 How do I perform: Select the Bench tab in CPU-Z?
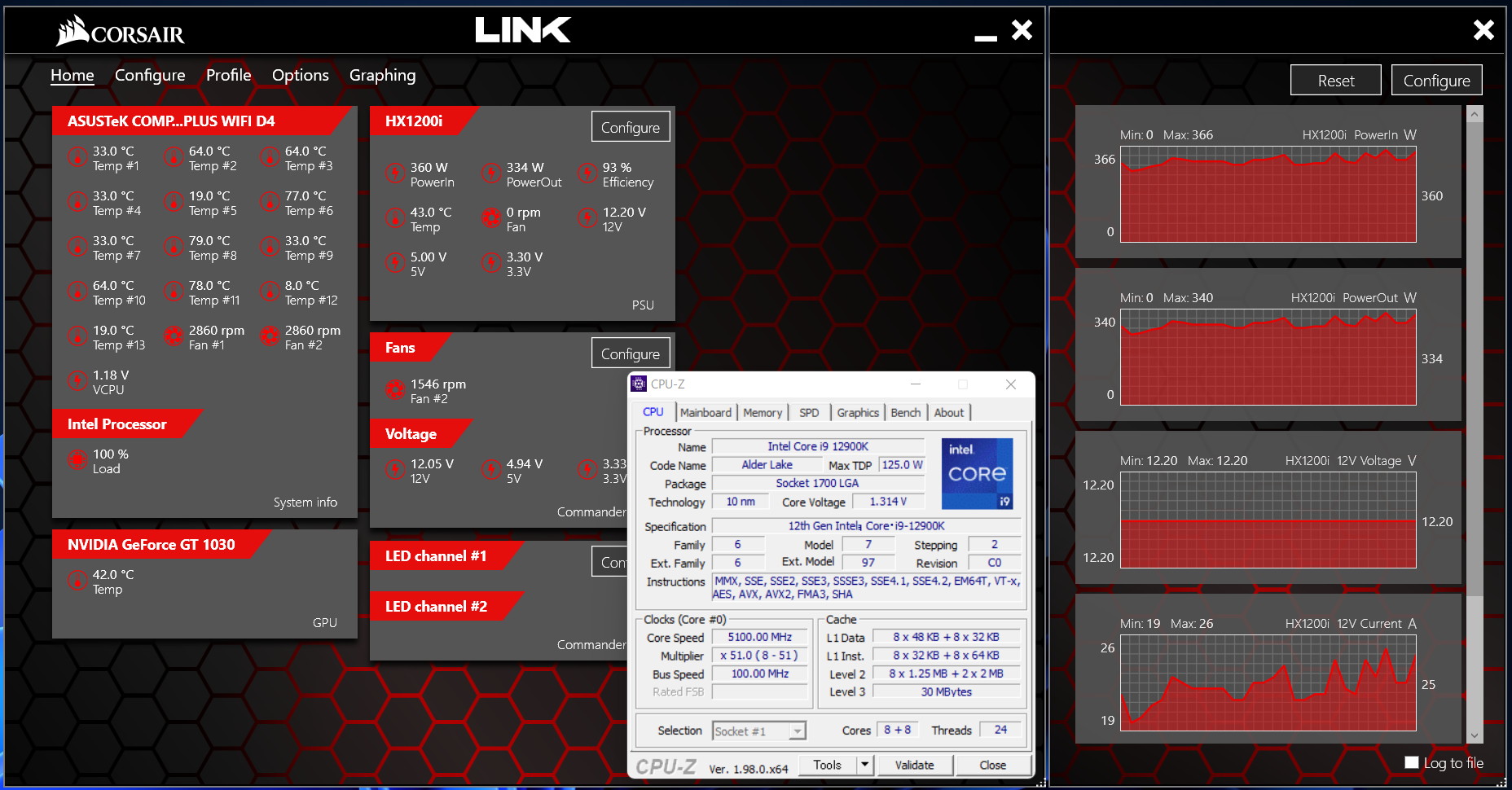coord(905,412)
